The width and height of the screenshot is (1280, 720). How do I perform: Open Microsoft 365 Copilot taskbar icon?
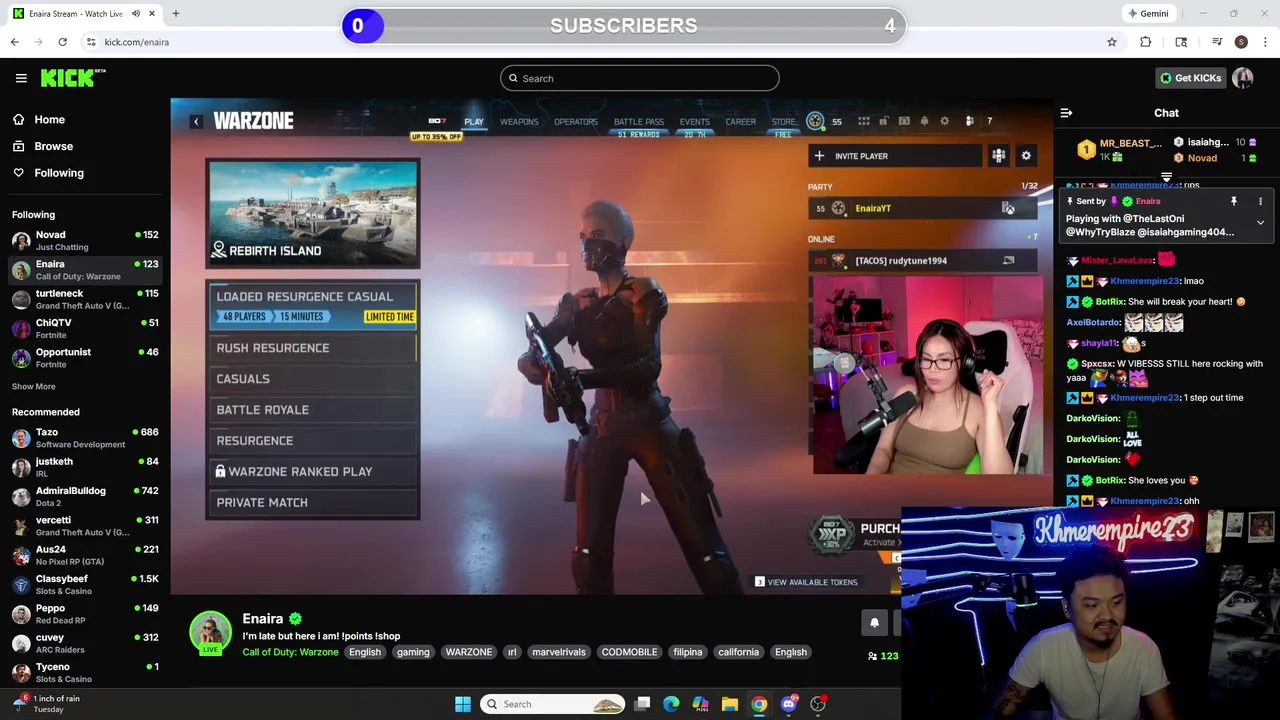(x=700, y=704)
